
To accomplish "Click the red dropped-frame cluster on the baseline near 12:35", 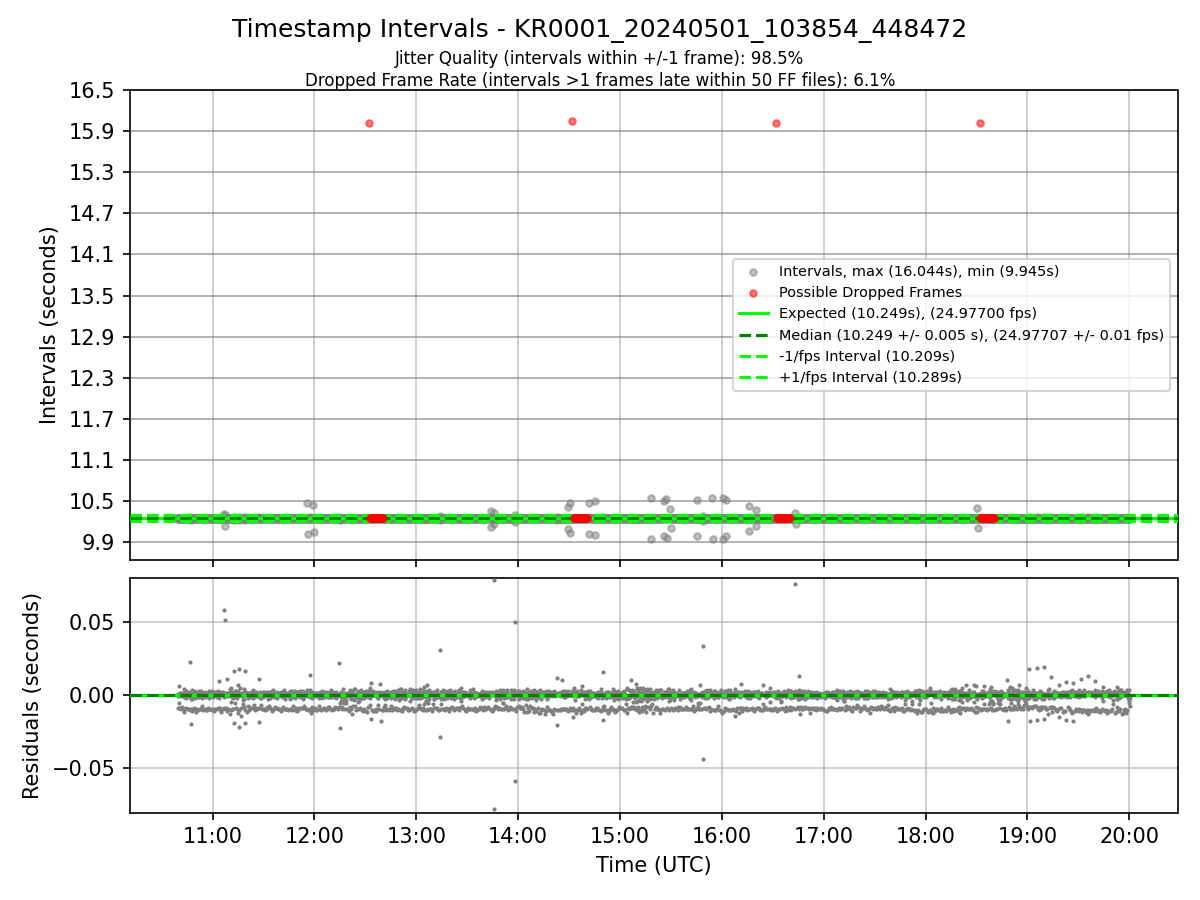I will coord(377,518).
